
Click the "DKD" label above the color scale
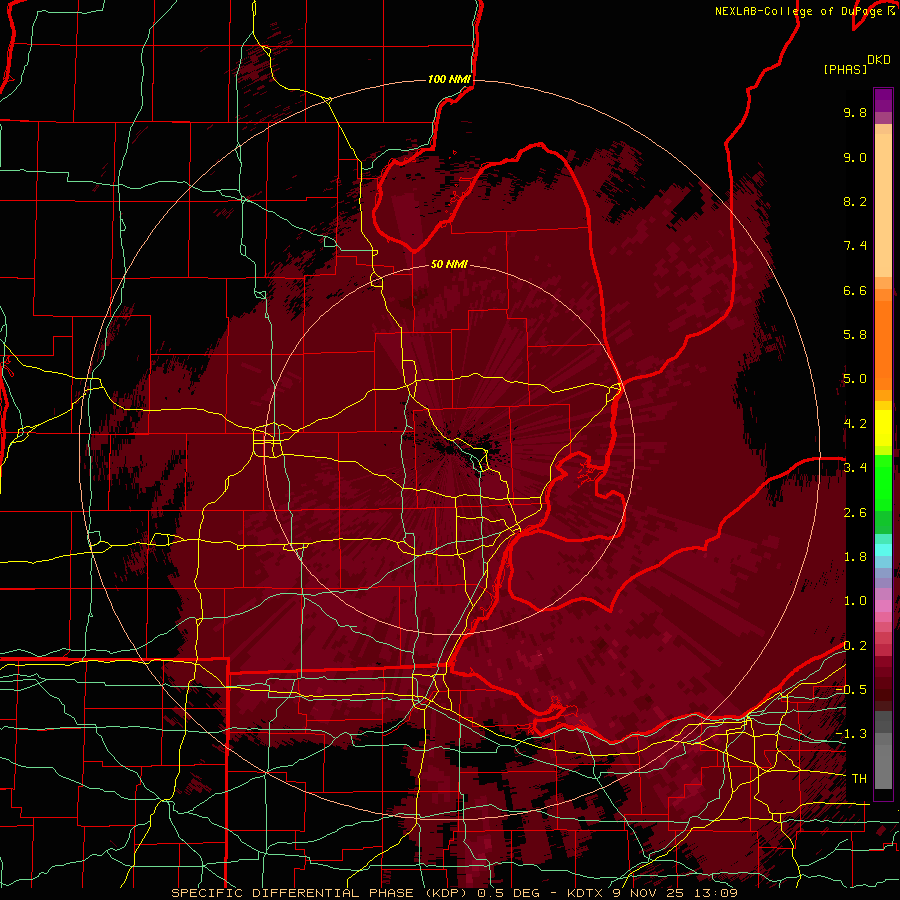click(x=878, y=60)
